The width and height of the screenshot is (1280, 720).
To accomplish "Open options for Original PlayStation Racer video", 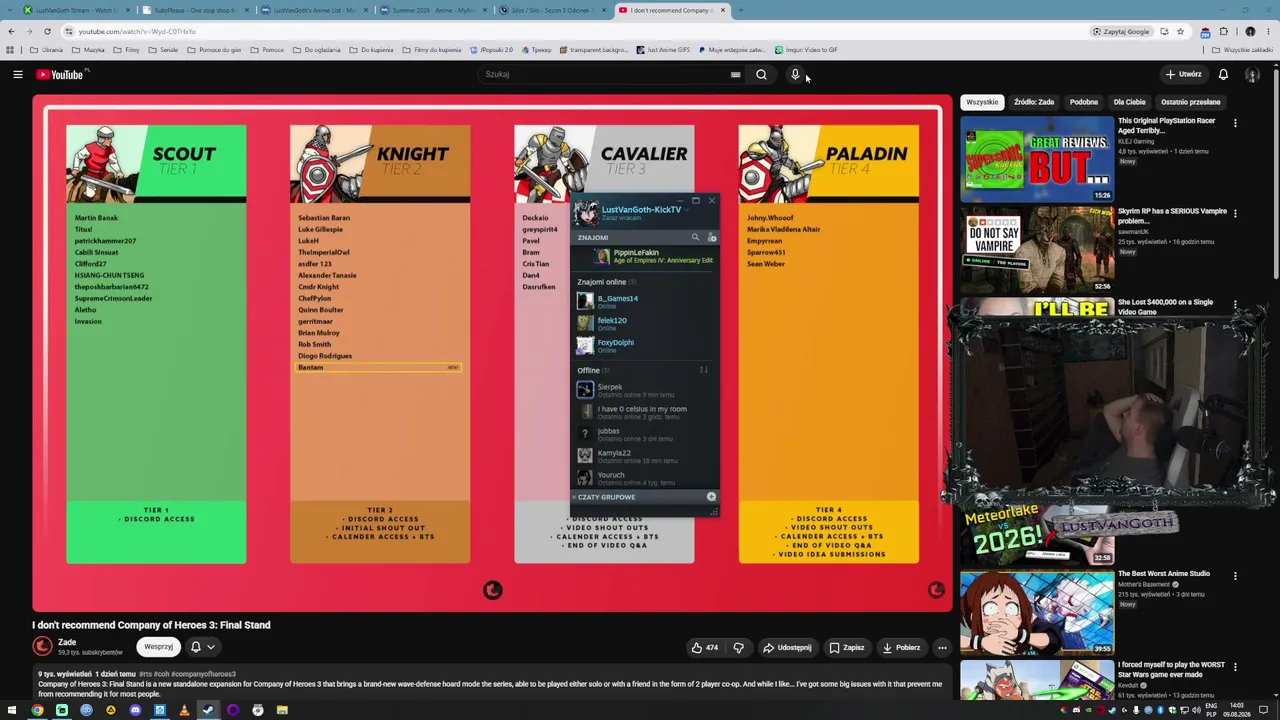I will [x=1235, y=123].
